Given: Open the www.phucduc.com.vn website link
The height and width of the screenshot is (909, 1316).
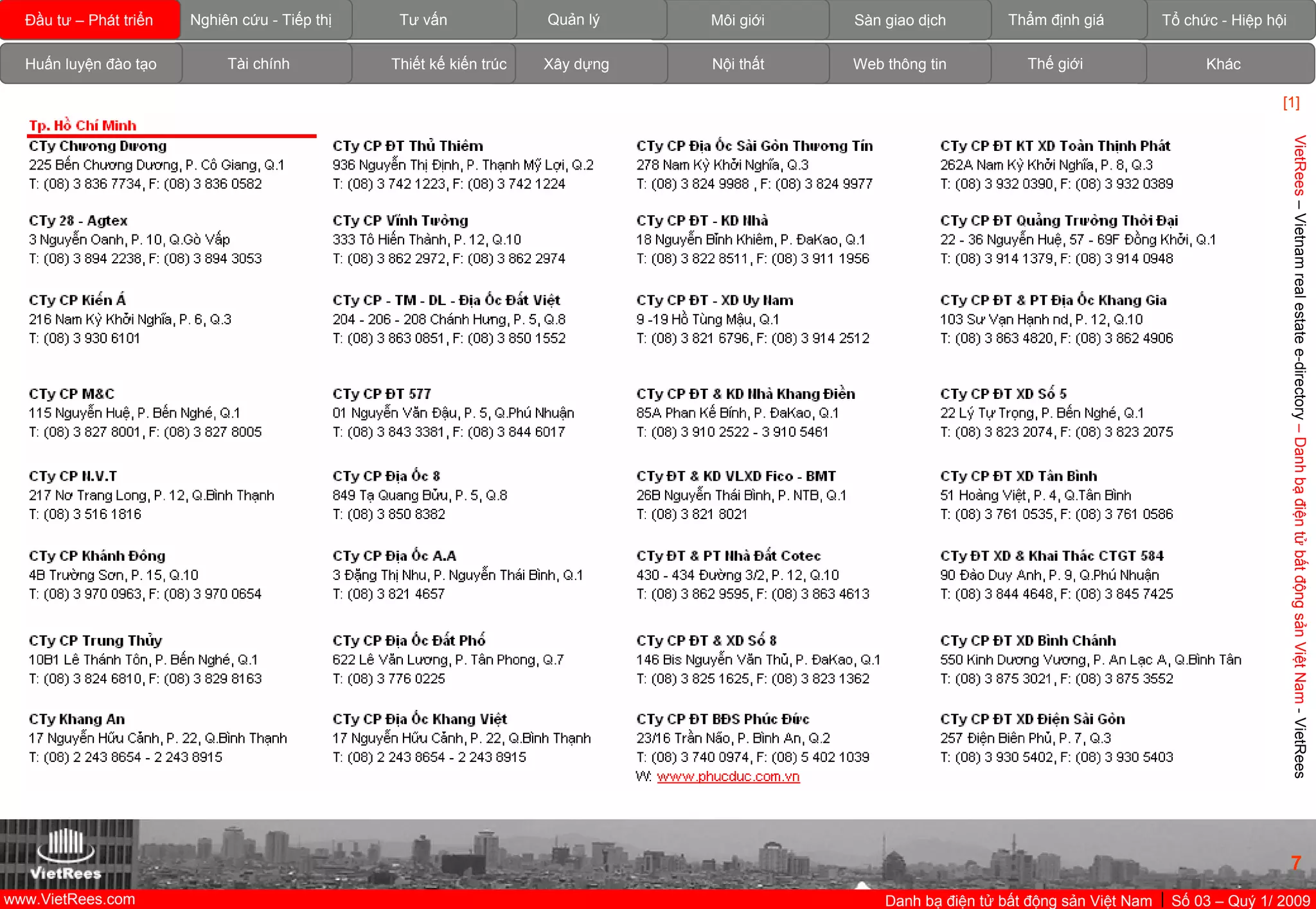Looking at the screenshot, I should click(728, 776).
